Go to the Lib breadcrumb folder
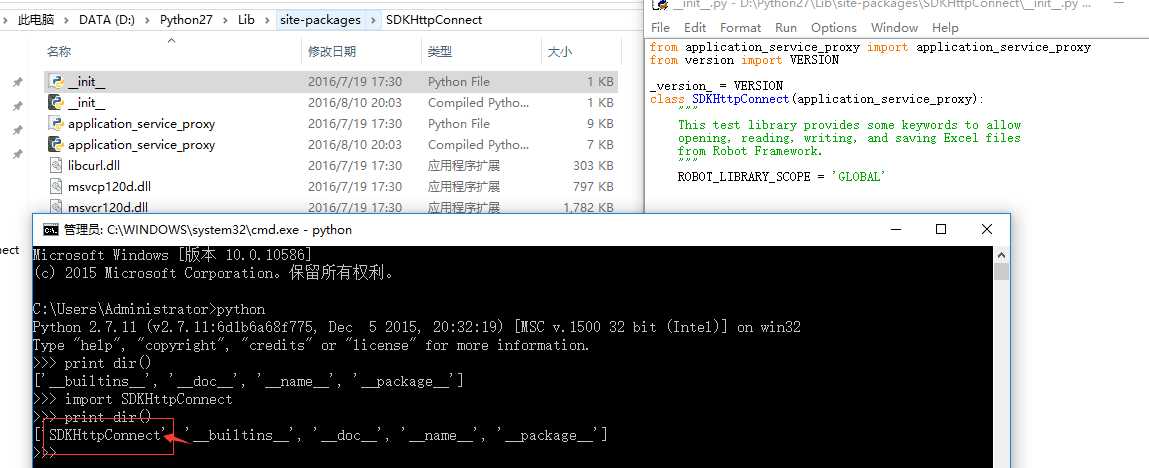This screenshot has width=1149, height=468. point(246,20)
